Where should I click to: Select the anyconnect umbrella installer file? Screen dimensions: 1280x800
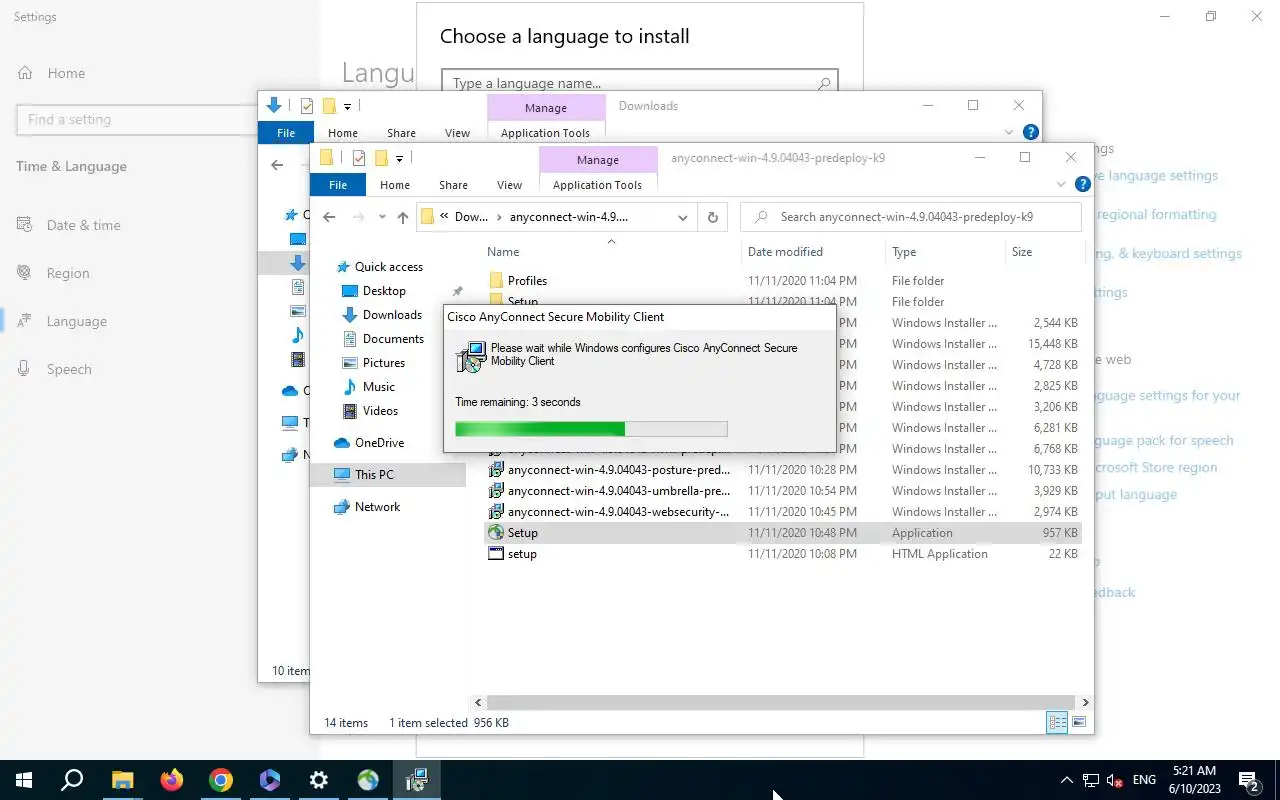tap(783, 491)
